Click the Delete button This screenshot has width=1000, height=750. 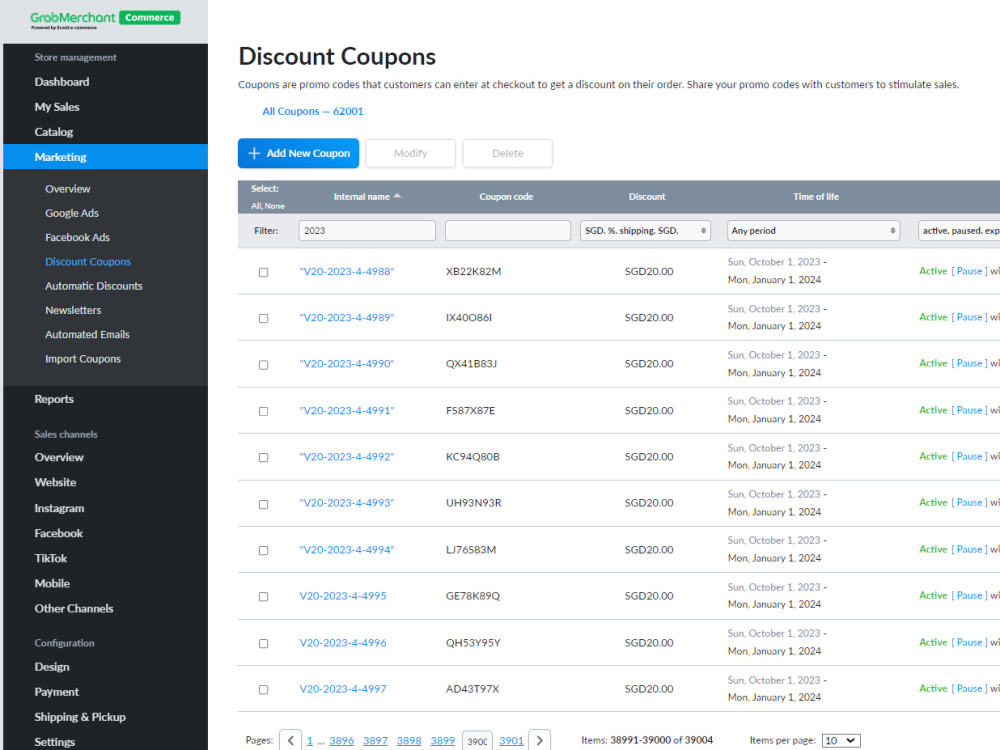click(508, 153)
